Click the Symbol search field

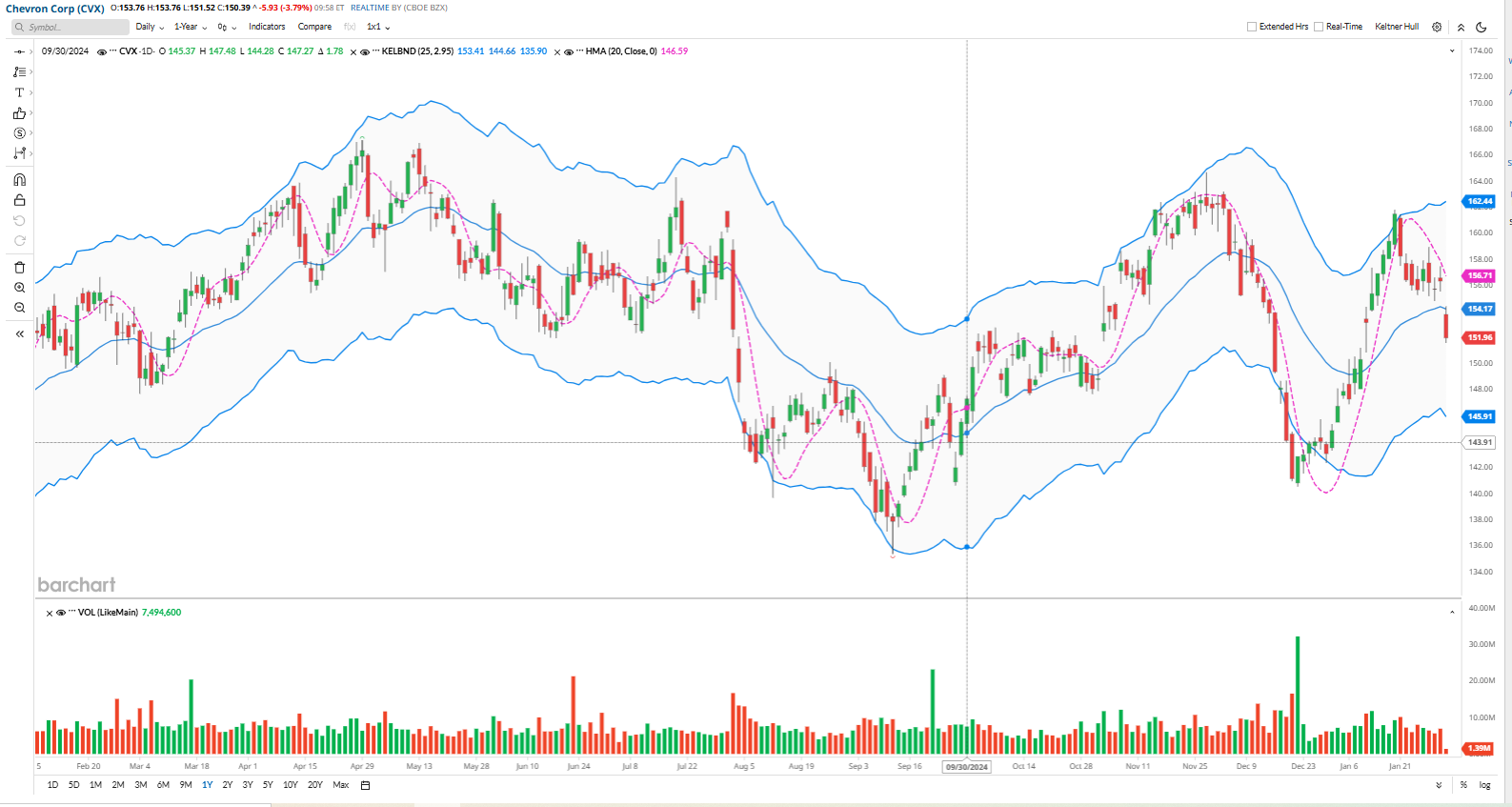point(70,27)
